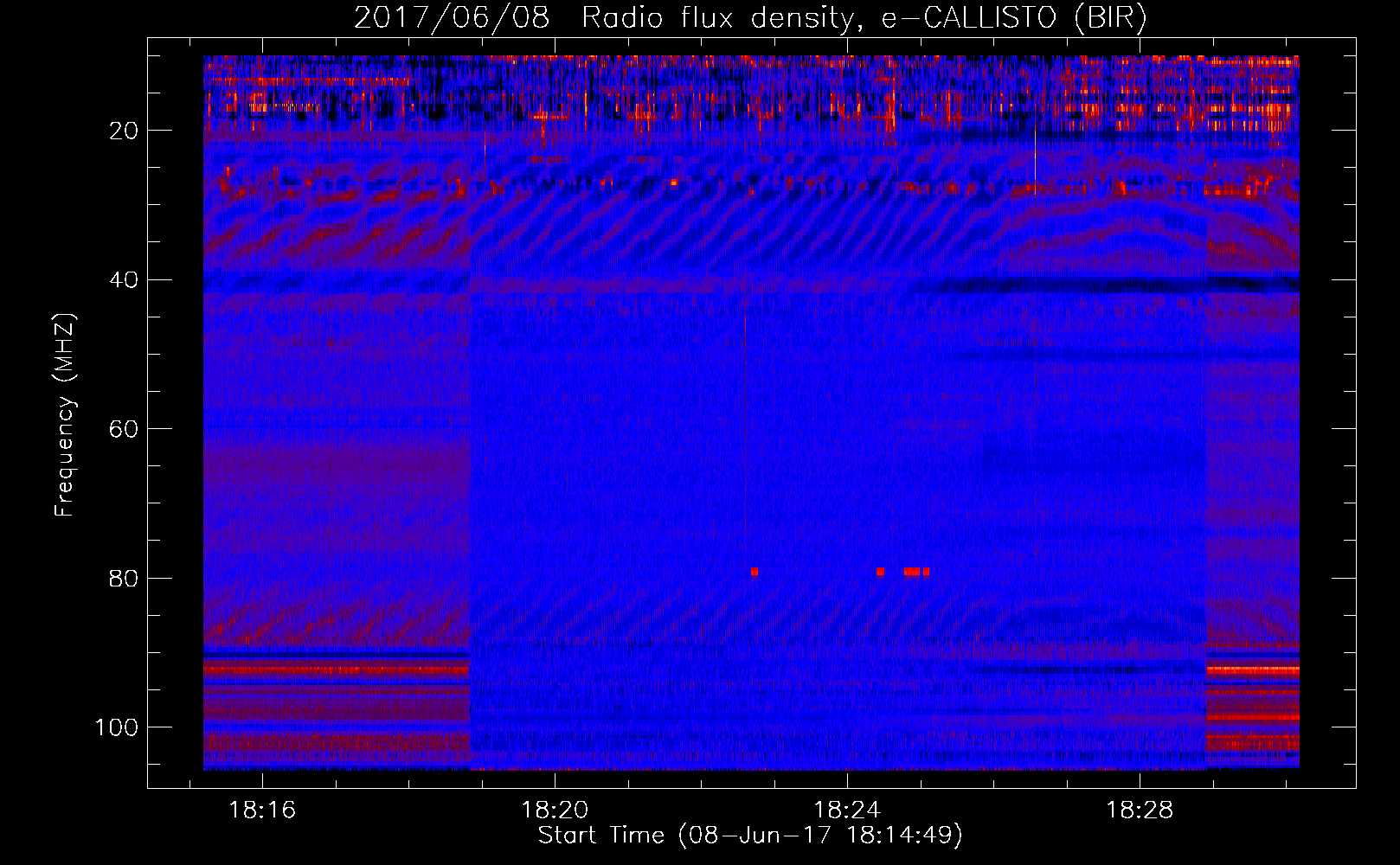Click the 18:28 time tick label

1140,810
